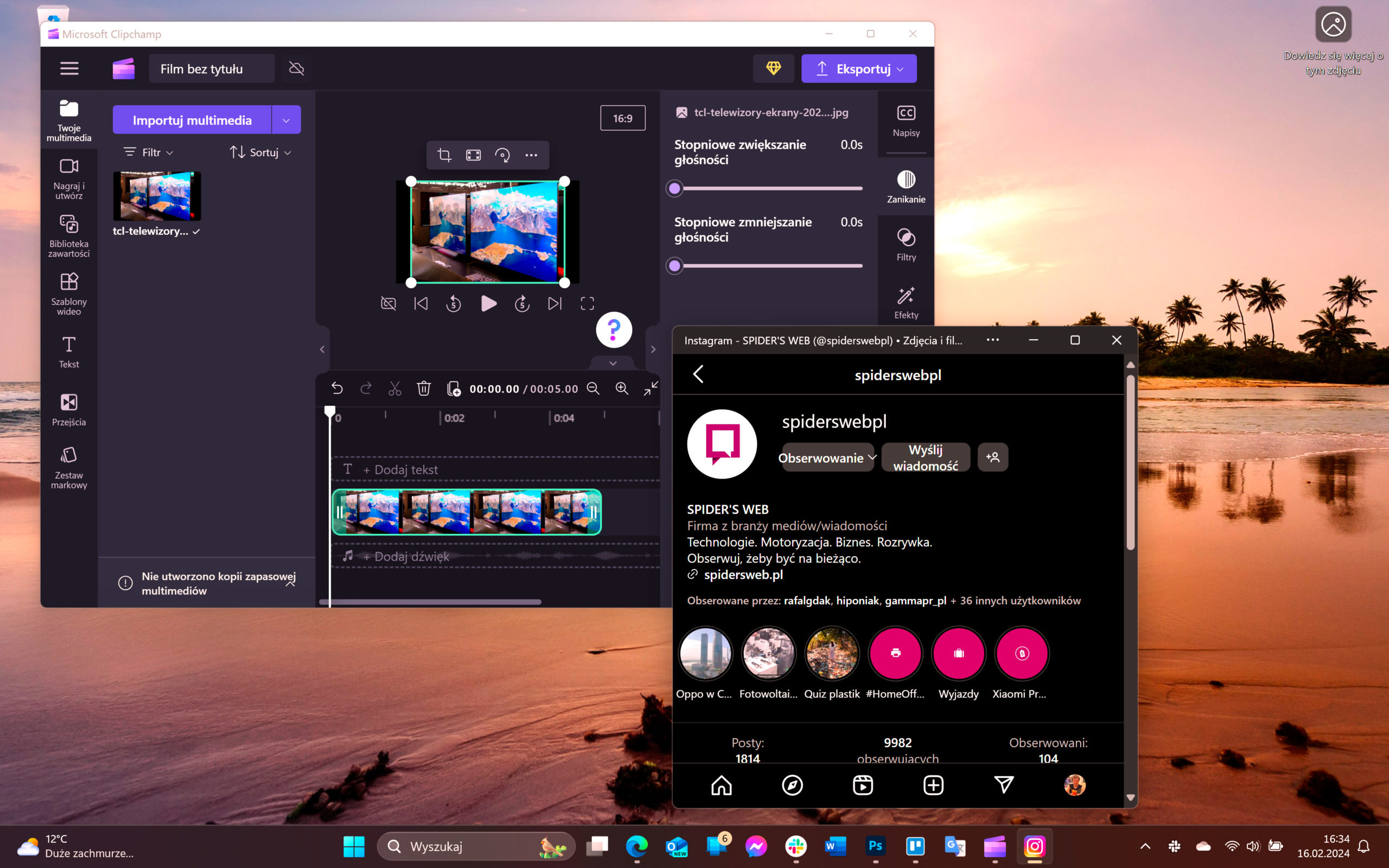The image size is (1389, 868).
Task: Click the scissors split icon in timeline
Action: click(x=395, y=388)
